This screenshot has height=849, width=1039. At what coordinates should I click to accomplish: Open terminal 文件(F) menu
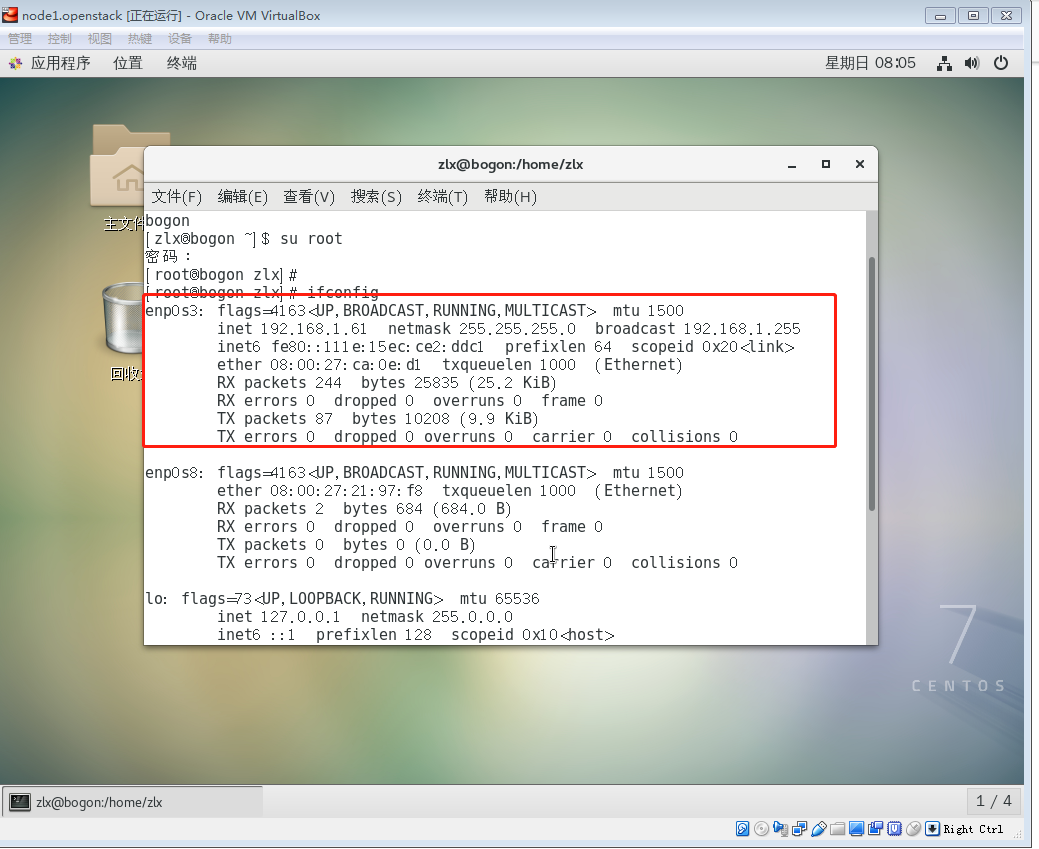click(x=176, y=197)
